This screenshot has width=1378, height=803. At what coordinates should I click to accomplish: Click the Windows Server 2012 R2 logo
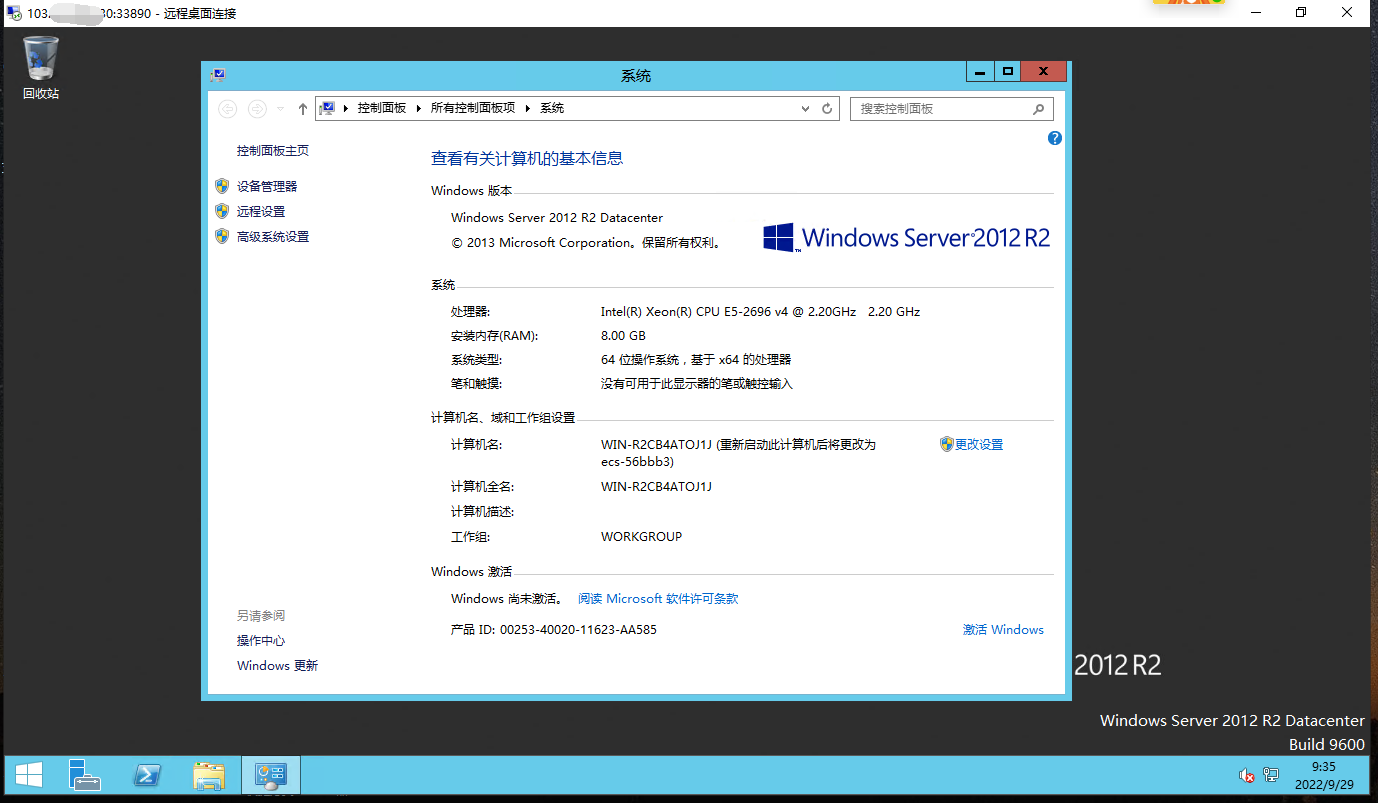tap(906, 238)
